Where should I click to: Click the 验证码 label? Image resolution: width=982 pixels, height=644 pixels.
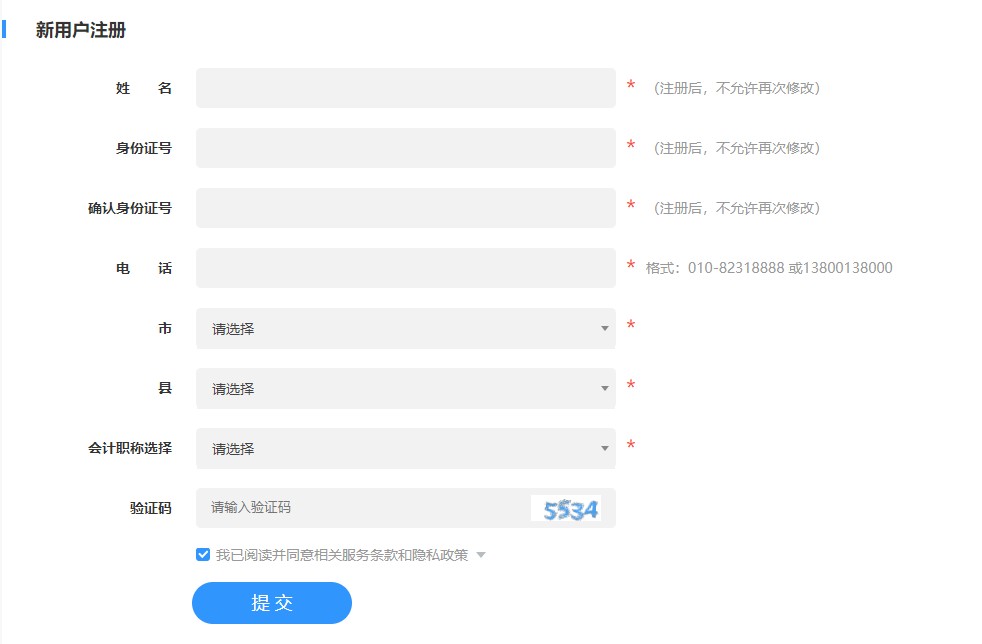click(150, 508)
